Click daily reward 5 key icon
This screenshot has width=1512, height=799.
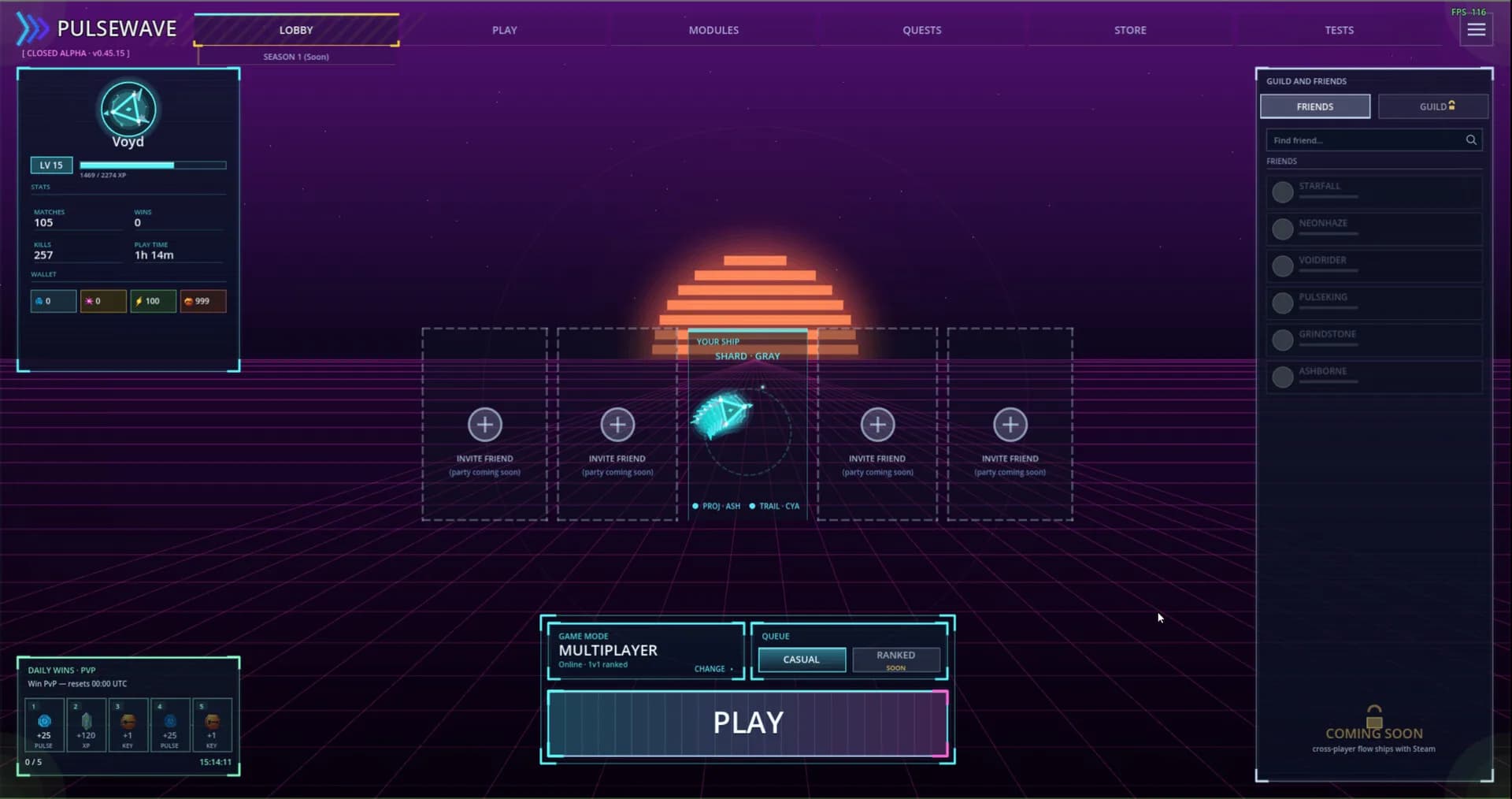click(x=212, y=721)
